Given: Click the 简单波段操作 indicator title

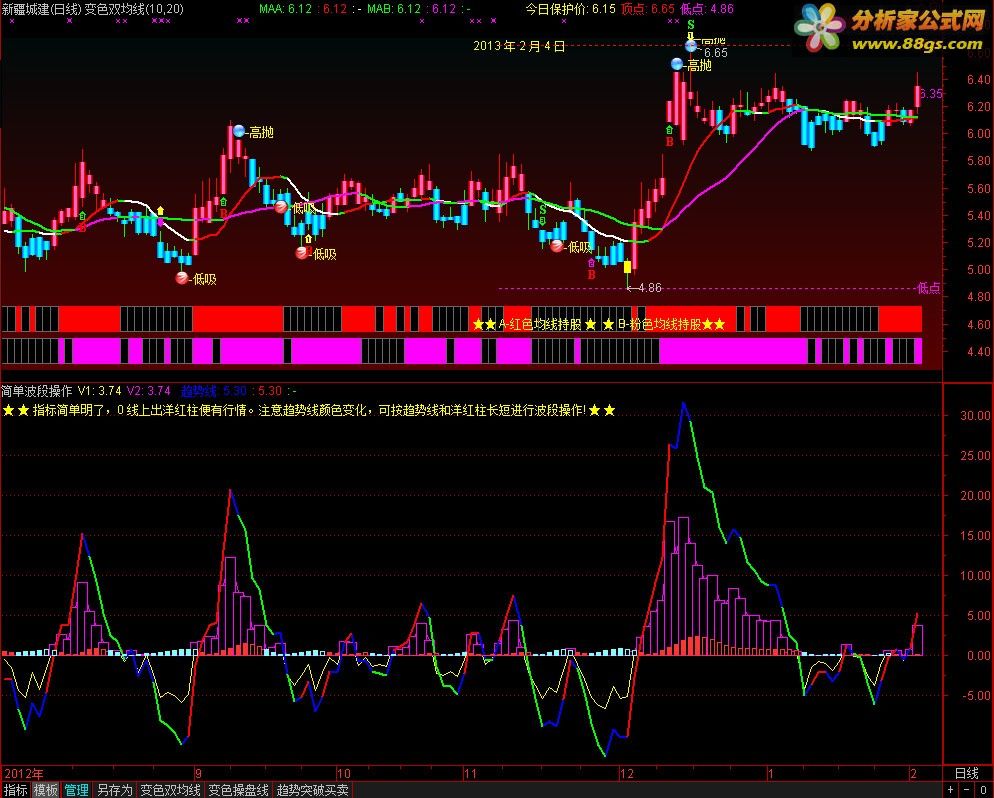Looking at the screenshot, I should point(37,391).
